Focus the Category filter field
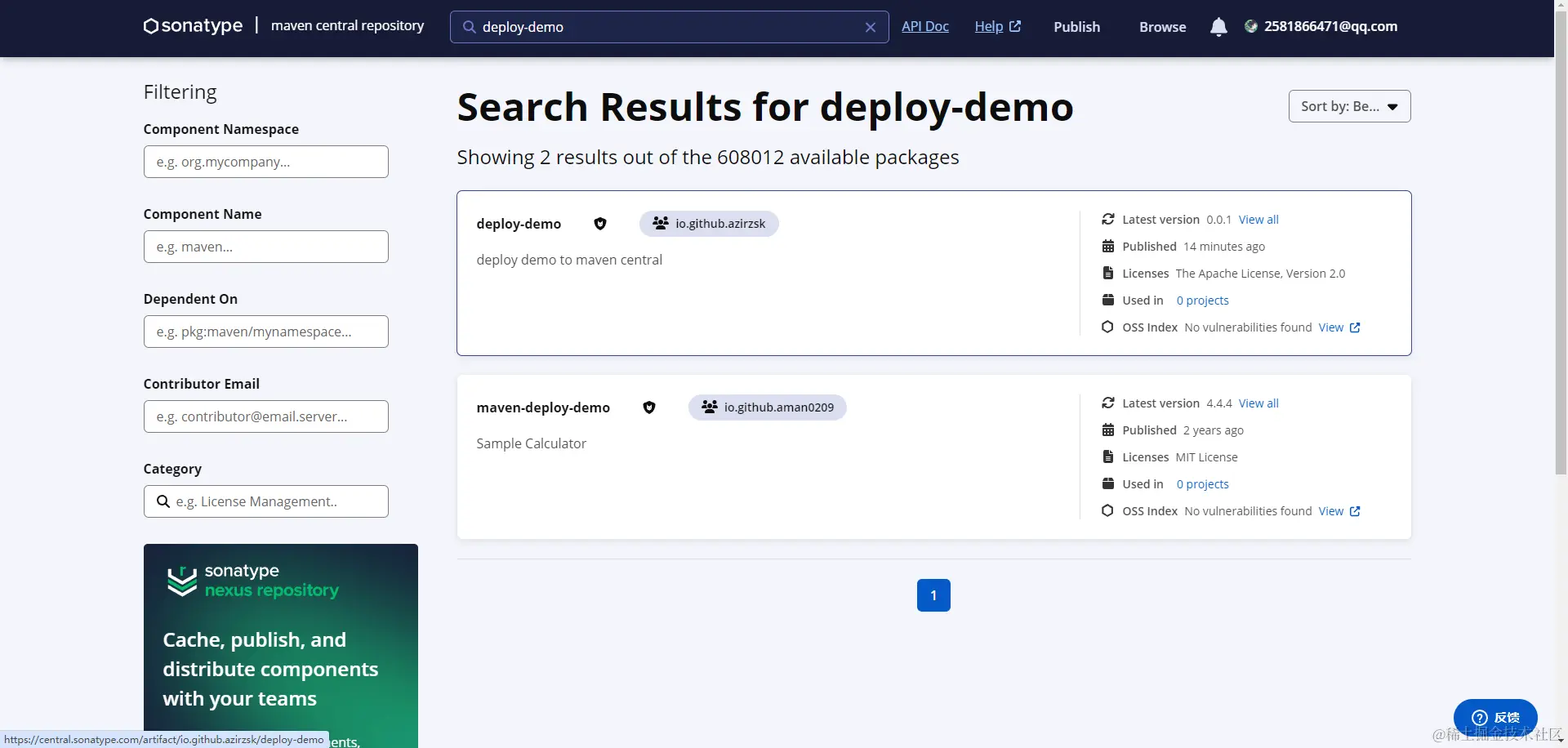Image resolution: width=1568 pixels, height=748 pixels. [265, 501]
